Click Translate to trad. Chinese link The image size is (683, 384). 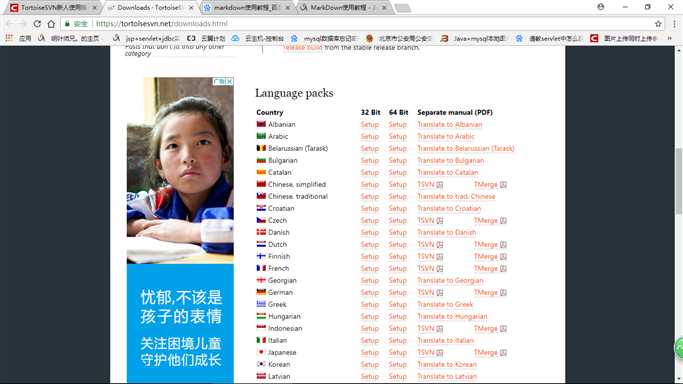tap(456, 197)
